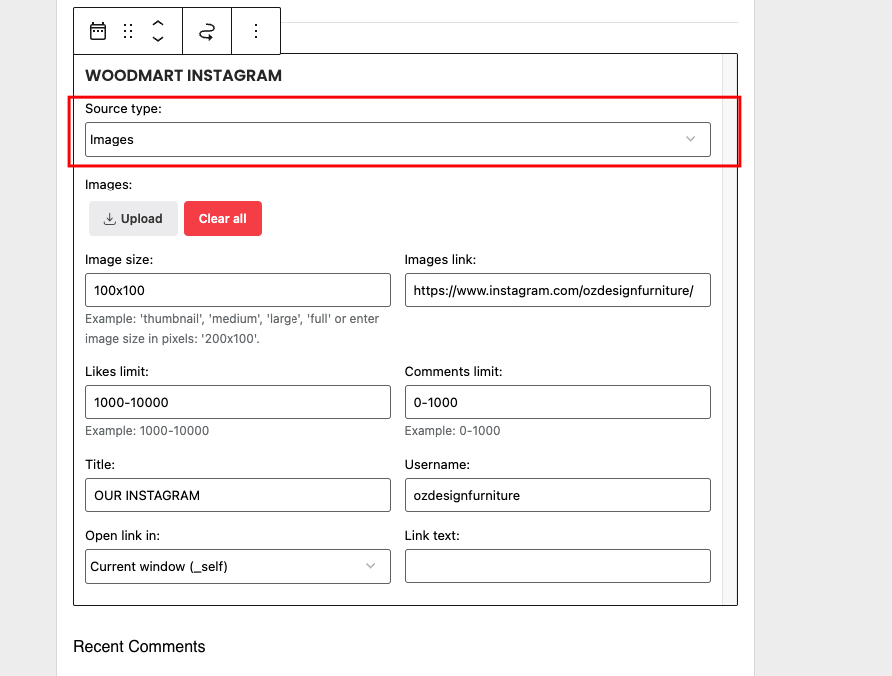
Task: Click the 'Link text:' label
Action: point(432,535)
